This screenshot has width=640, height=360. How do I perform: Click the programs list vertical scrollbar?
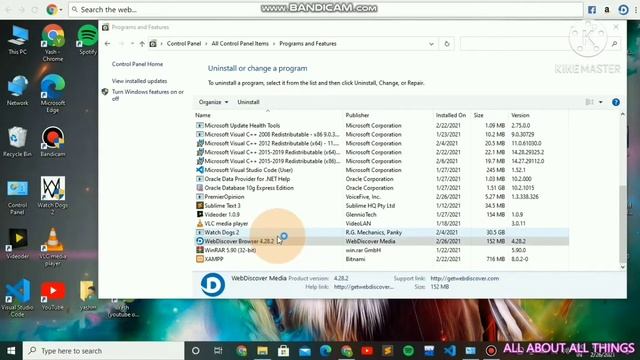tap(622, 224)
